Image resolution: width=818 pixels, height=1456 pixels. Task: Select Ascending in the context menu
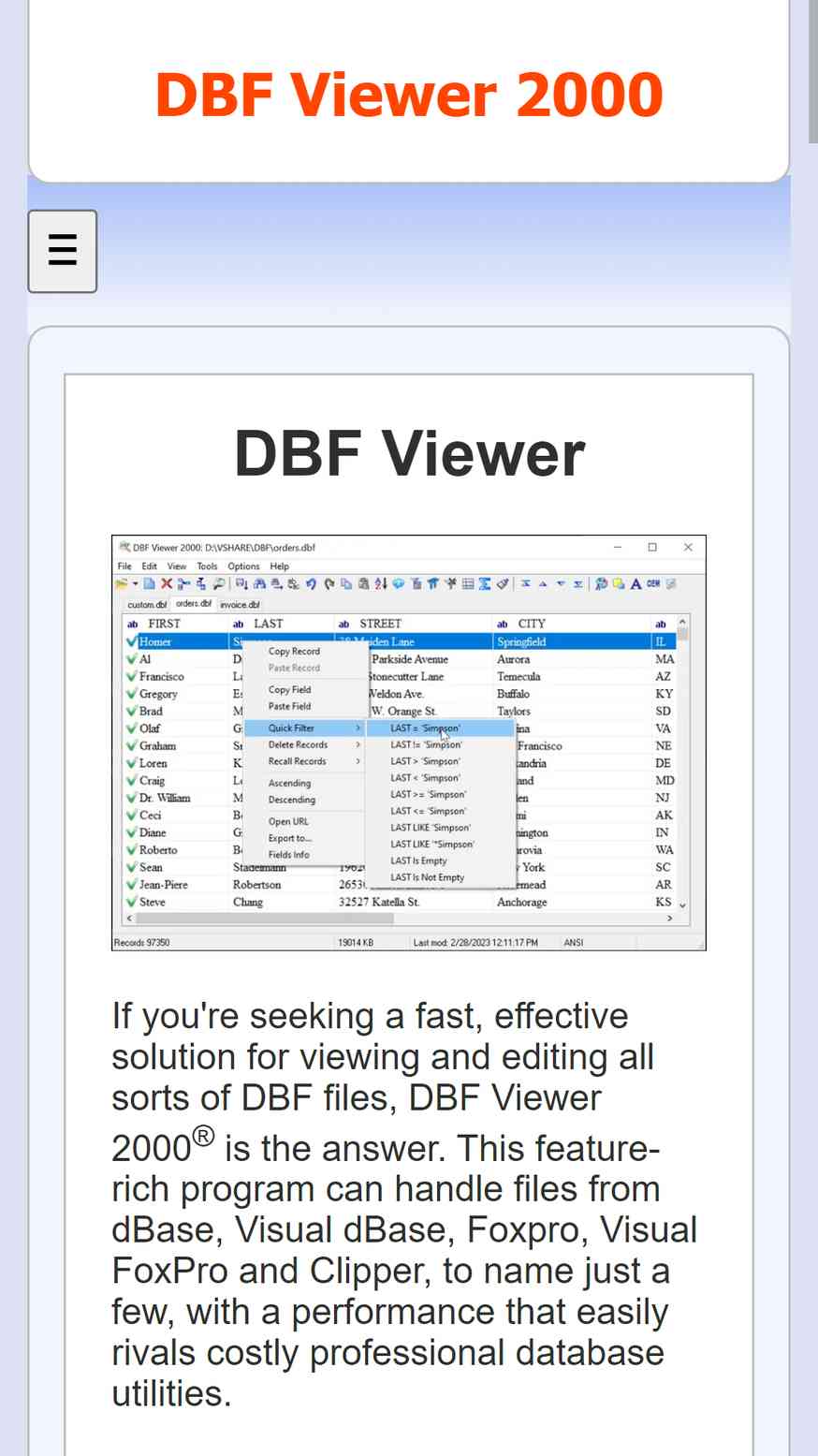coord(289,784)
